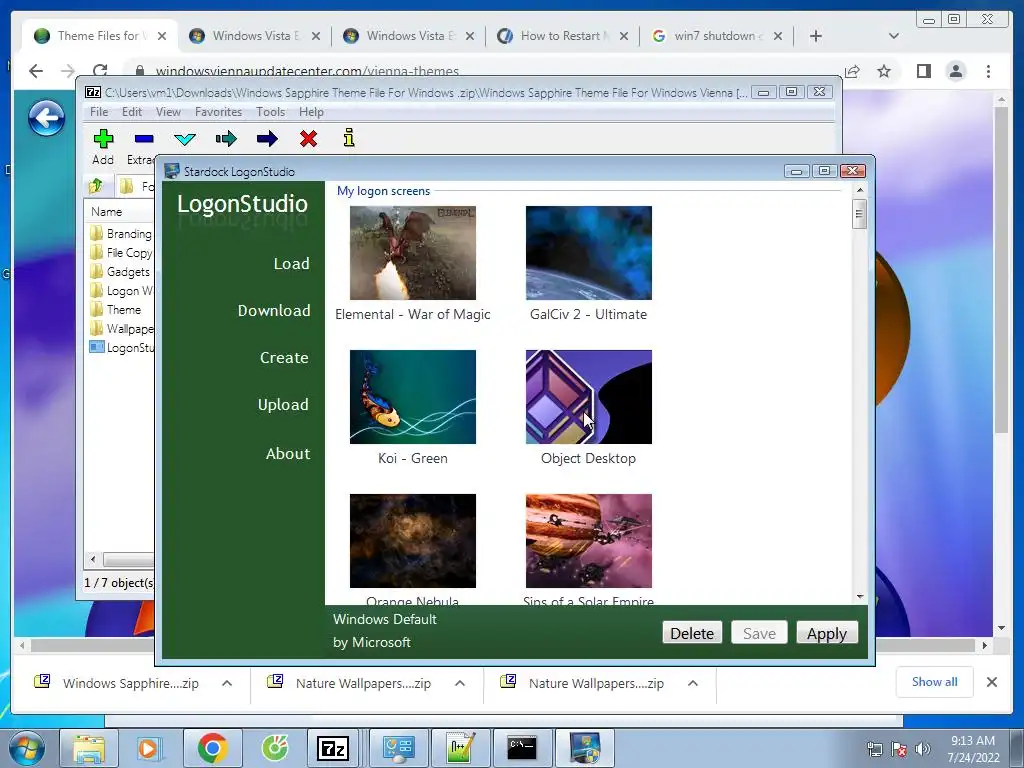Expand options for Windows Sapphire zip download
This screenshot has width=1024, height=768.
click(227, 683)
